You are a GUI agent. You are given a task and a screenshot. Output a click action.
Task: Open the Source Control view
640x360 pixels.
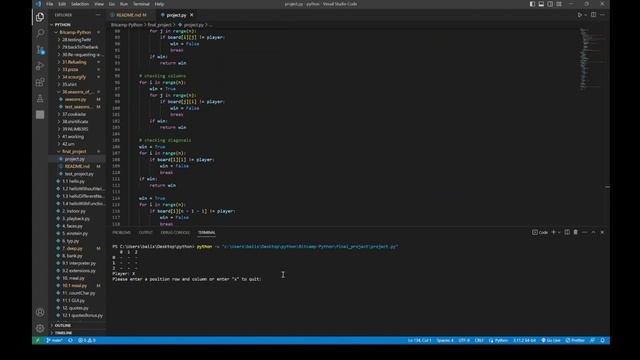[40, 50]
